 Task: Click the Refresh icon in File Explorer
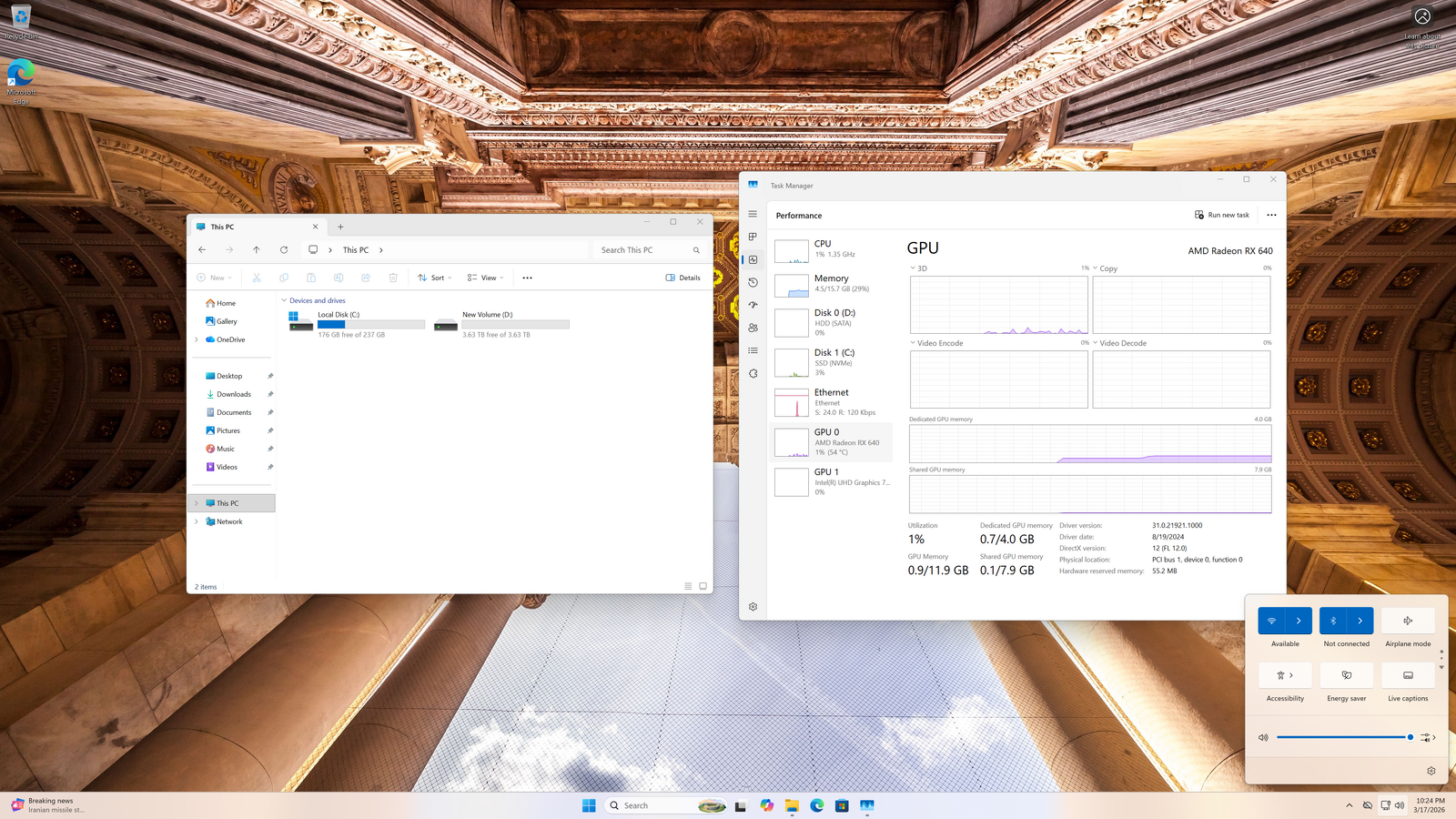click(x=284, y=249)
